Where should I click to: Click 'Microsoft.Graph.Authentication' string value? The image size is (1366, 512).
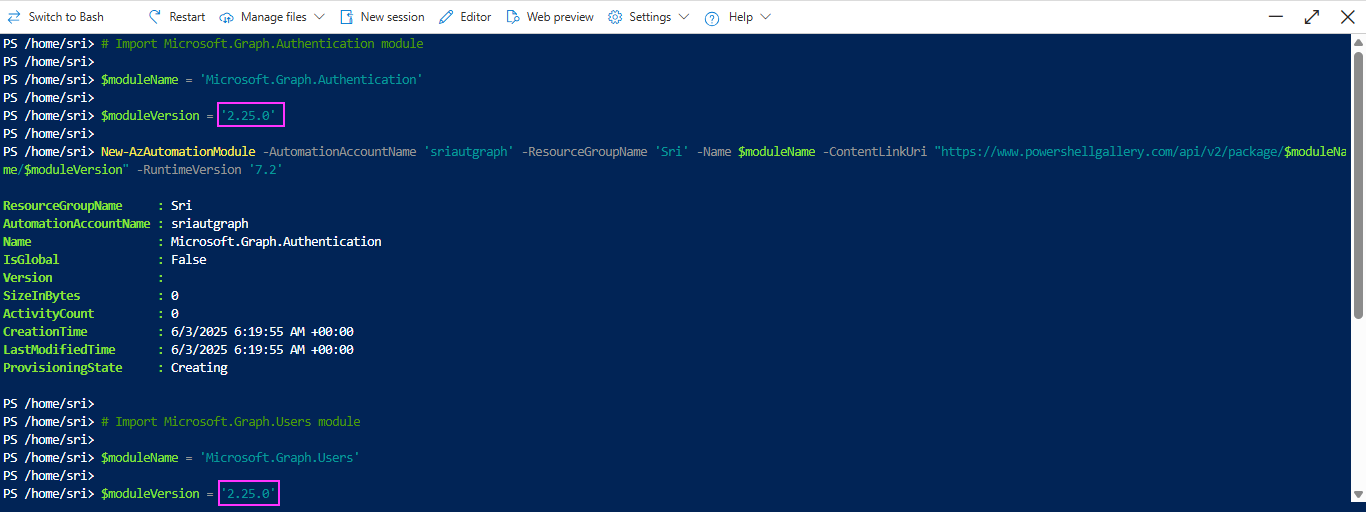click(311, 80)
